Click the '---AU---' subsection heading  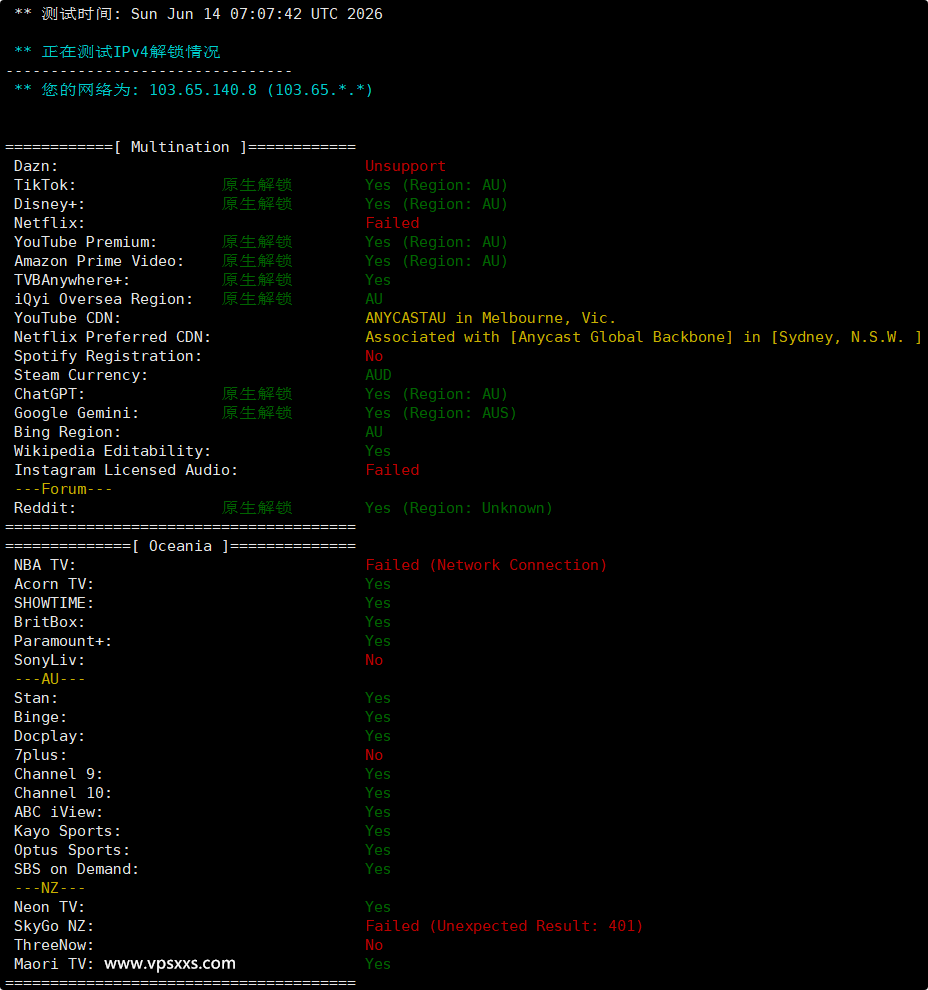(49, 679)
